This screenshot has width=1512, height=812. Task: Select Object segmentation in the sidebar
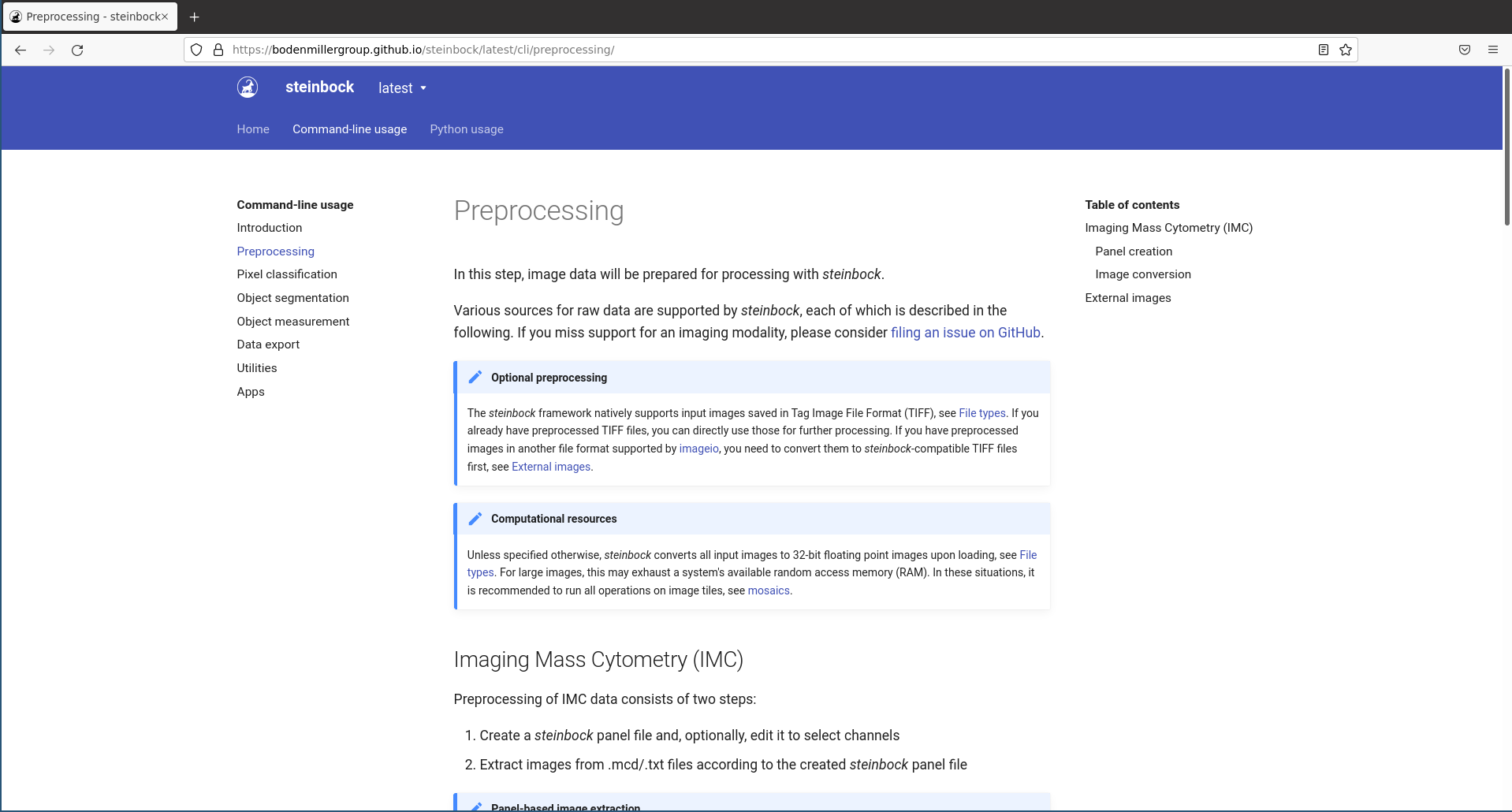click(x=292, y=298)
